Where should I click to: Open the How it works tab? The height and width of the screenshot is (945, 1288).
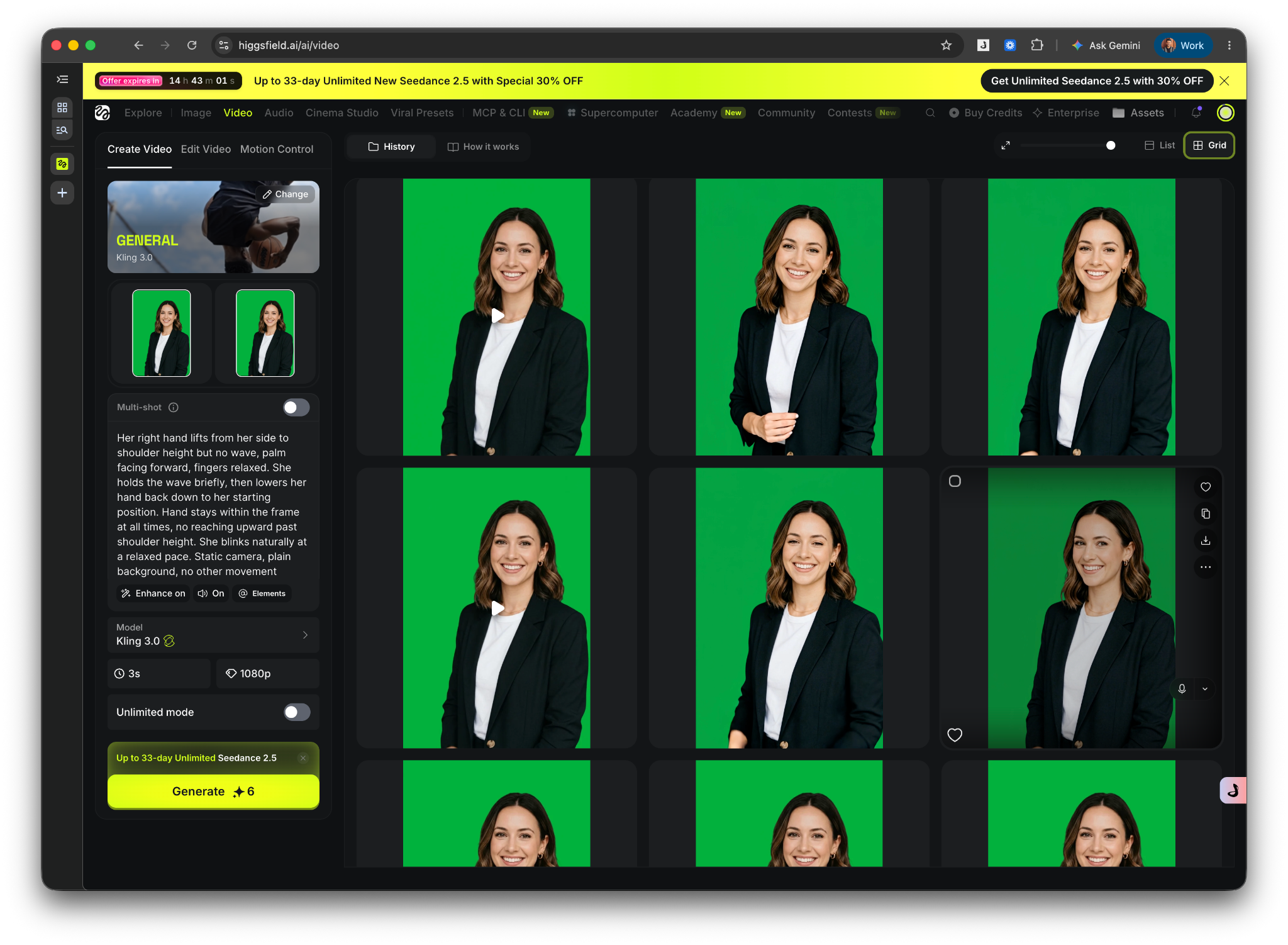click(x=483, y=147)
